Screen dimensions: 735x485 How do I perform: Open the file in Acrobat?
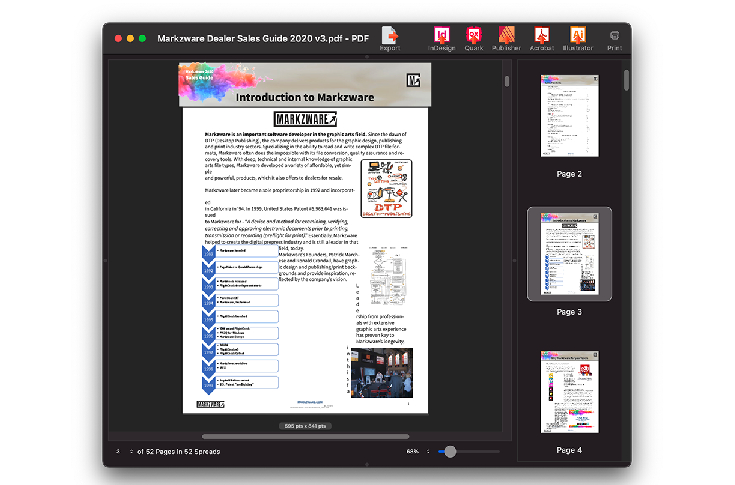542,39
